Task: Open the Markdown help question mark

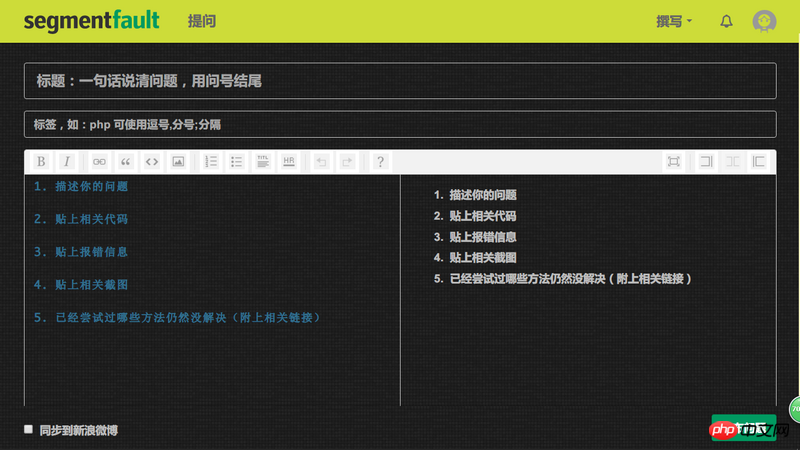Action: (380, 162)
